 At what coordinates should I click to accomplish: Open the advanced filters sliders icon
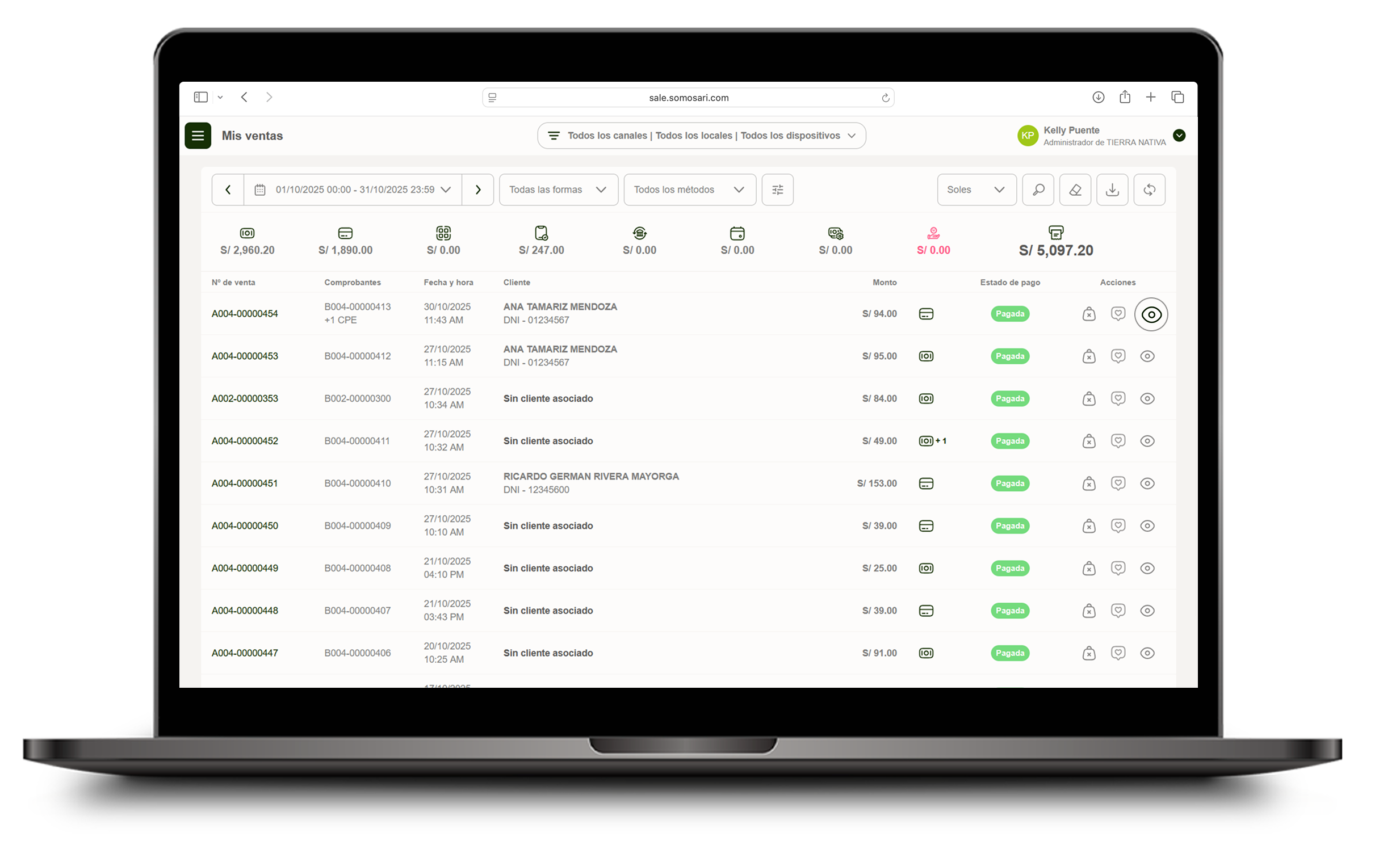click(x=778, y=190)
